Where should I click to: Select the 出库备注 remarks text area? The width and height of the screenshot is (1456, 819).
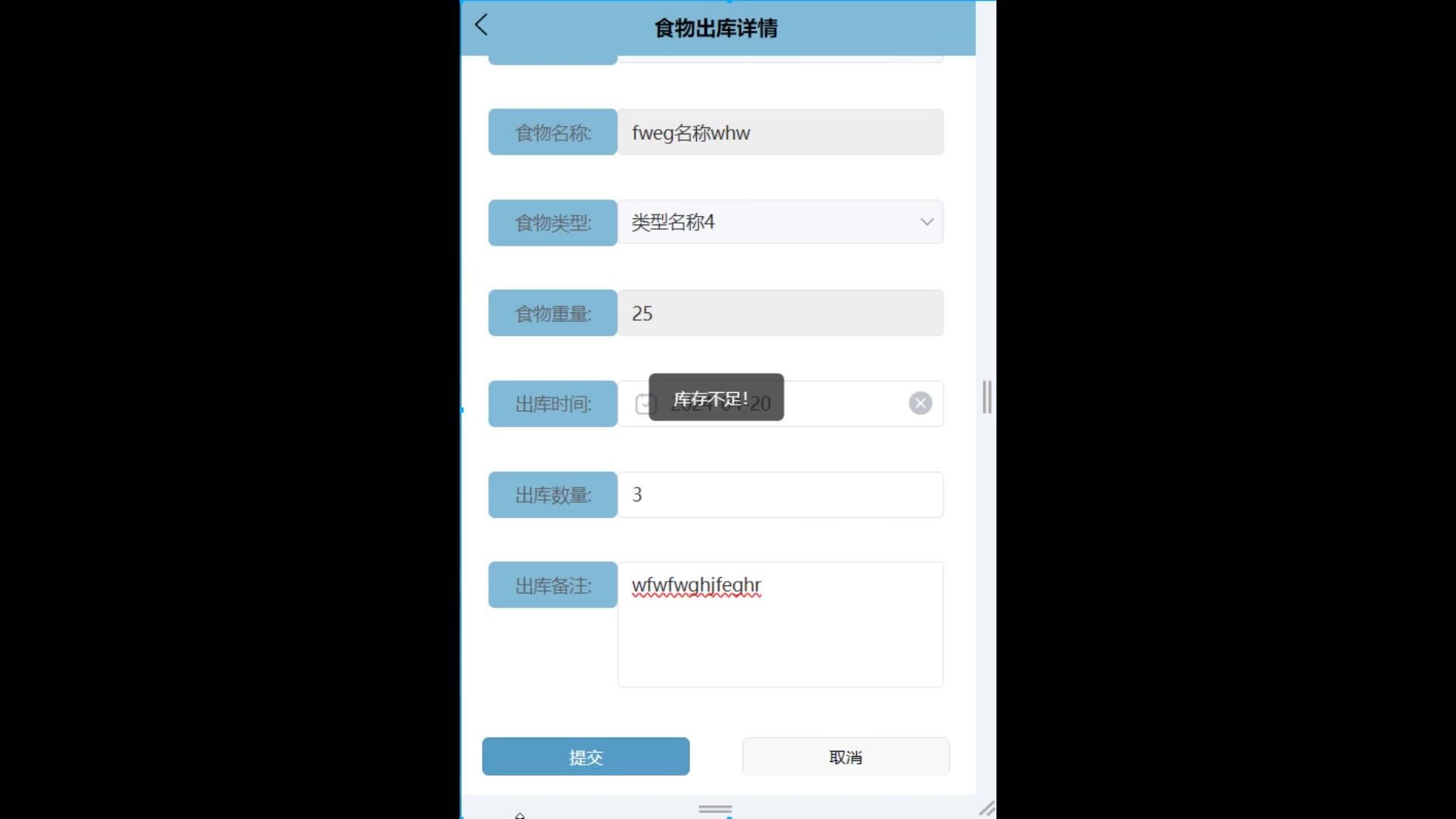click(780, 625)
